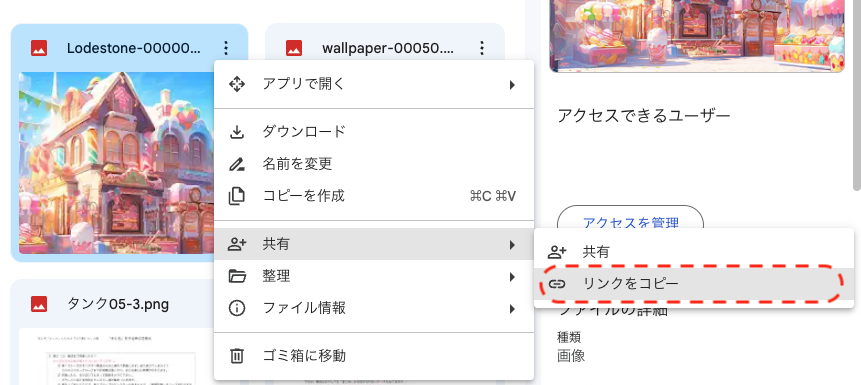Click the red image icon beside Lodestone-00000
Screen dimensions: 861x385
(39, 48)
